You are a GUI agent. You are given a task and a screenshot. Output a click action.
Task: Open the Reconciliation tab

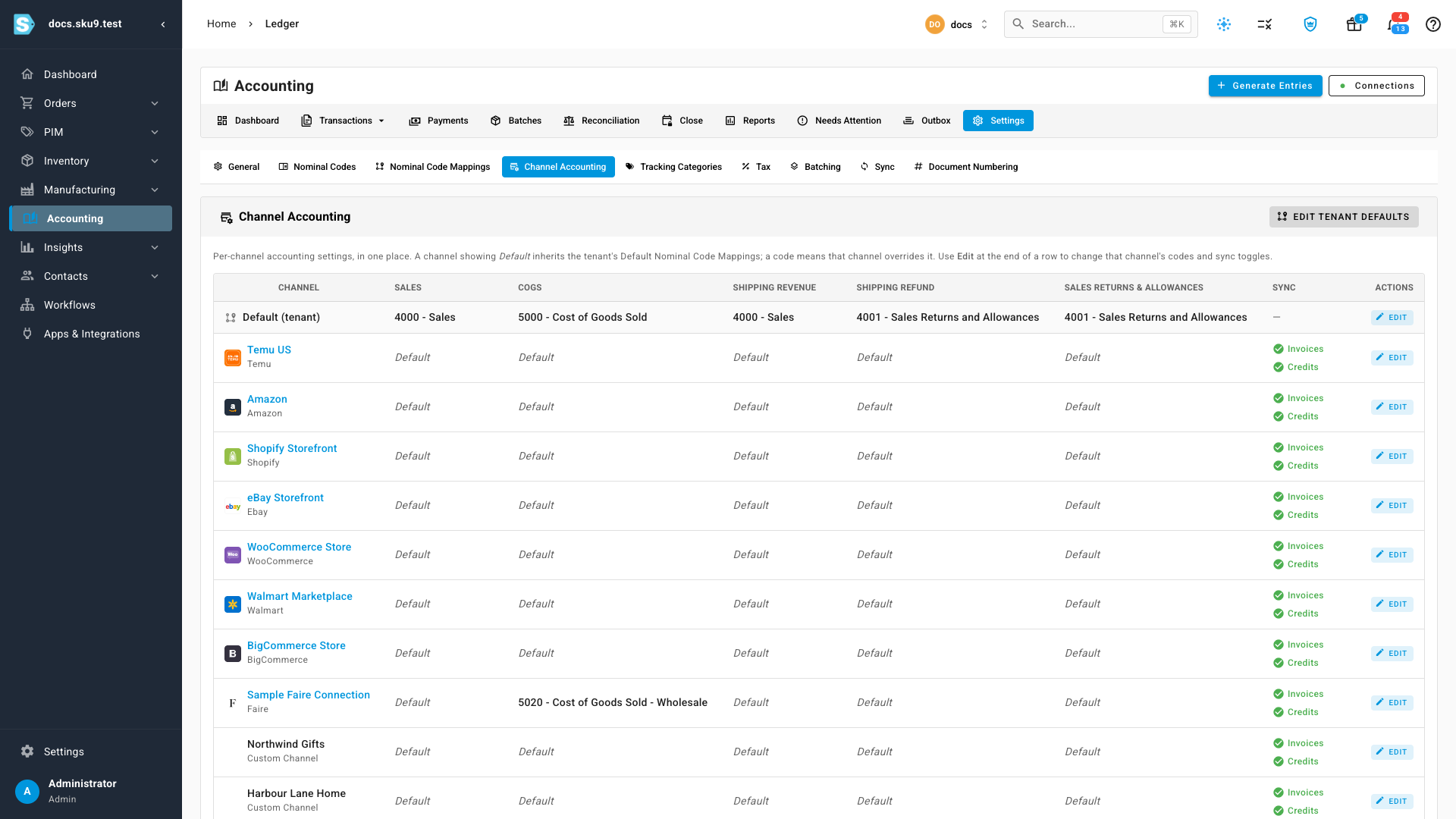pyautogui.click(x=602, y=121)
